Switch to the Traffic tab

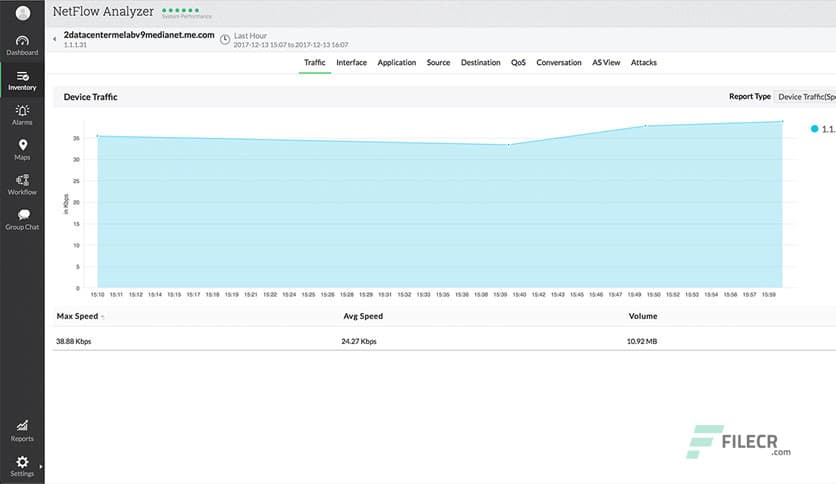315,62
